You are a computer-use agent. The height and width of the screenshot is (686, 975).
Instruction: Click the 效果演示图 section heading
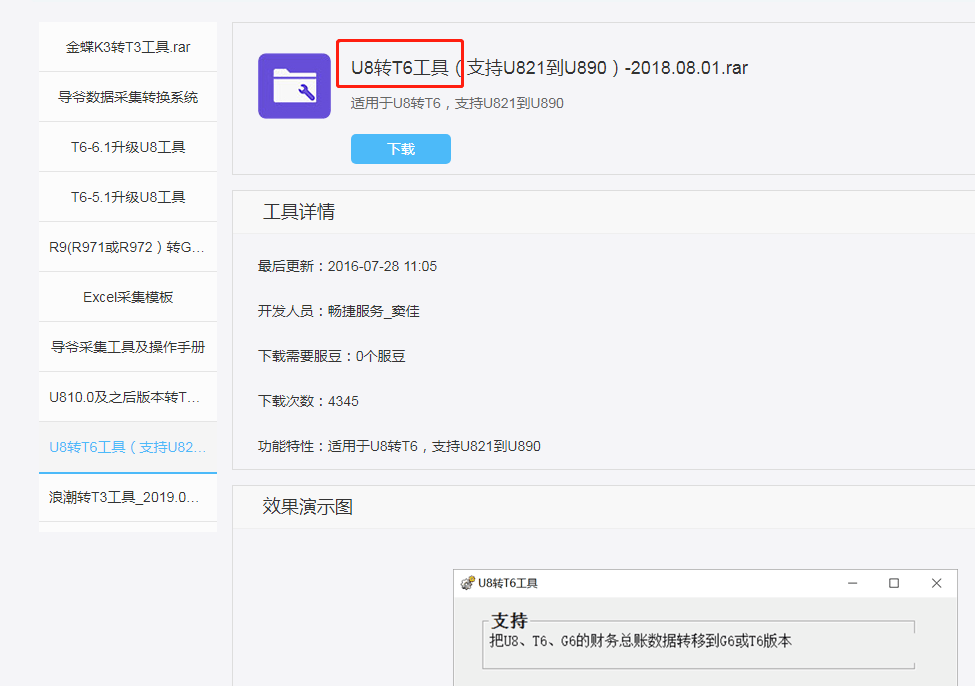click(308, 506)
